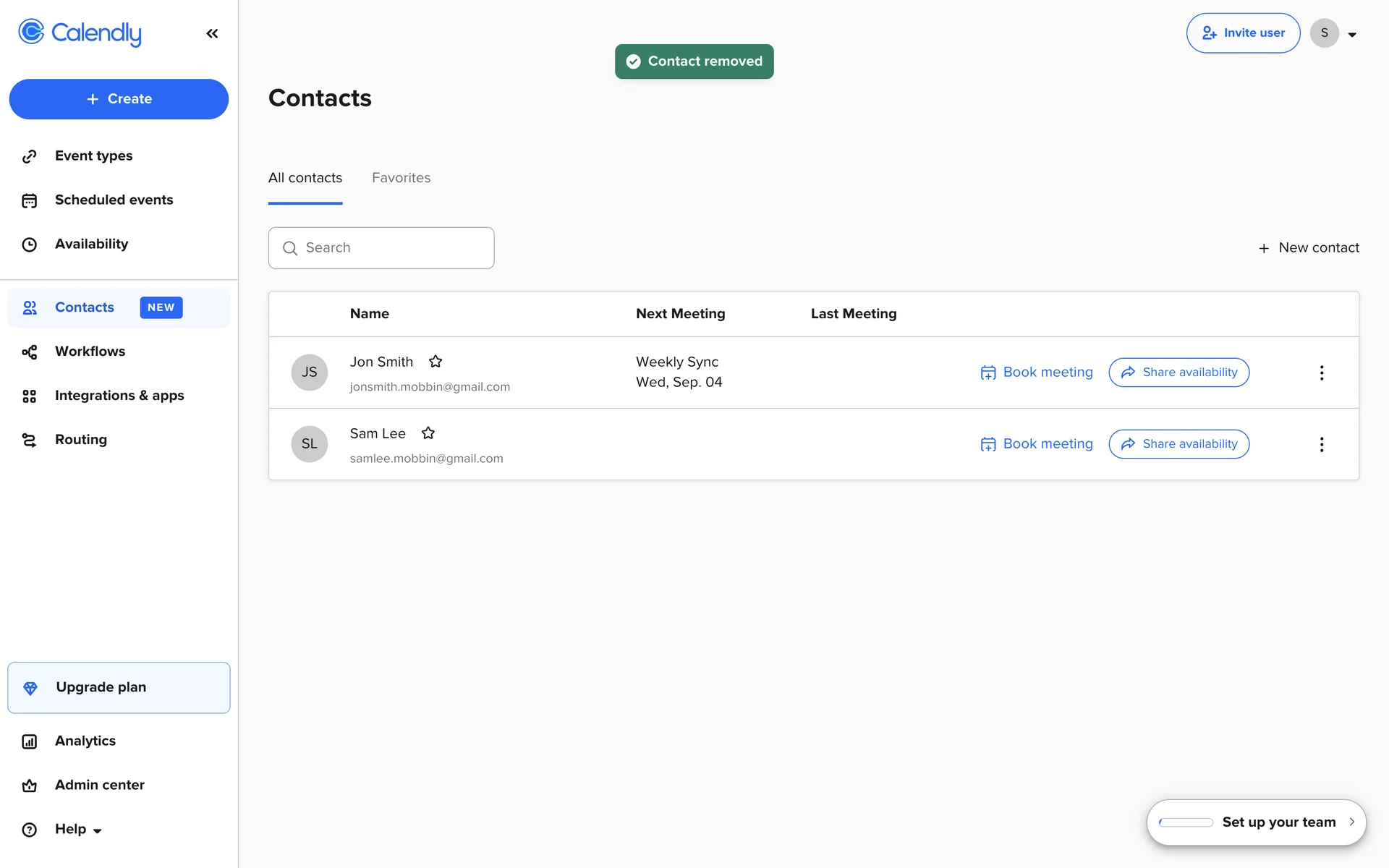The image size is (1389, 868).
Task: Open Workflows from the sidebar icon
Action: pyautogui.click(x=30, y=352)
